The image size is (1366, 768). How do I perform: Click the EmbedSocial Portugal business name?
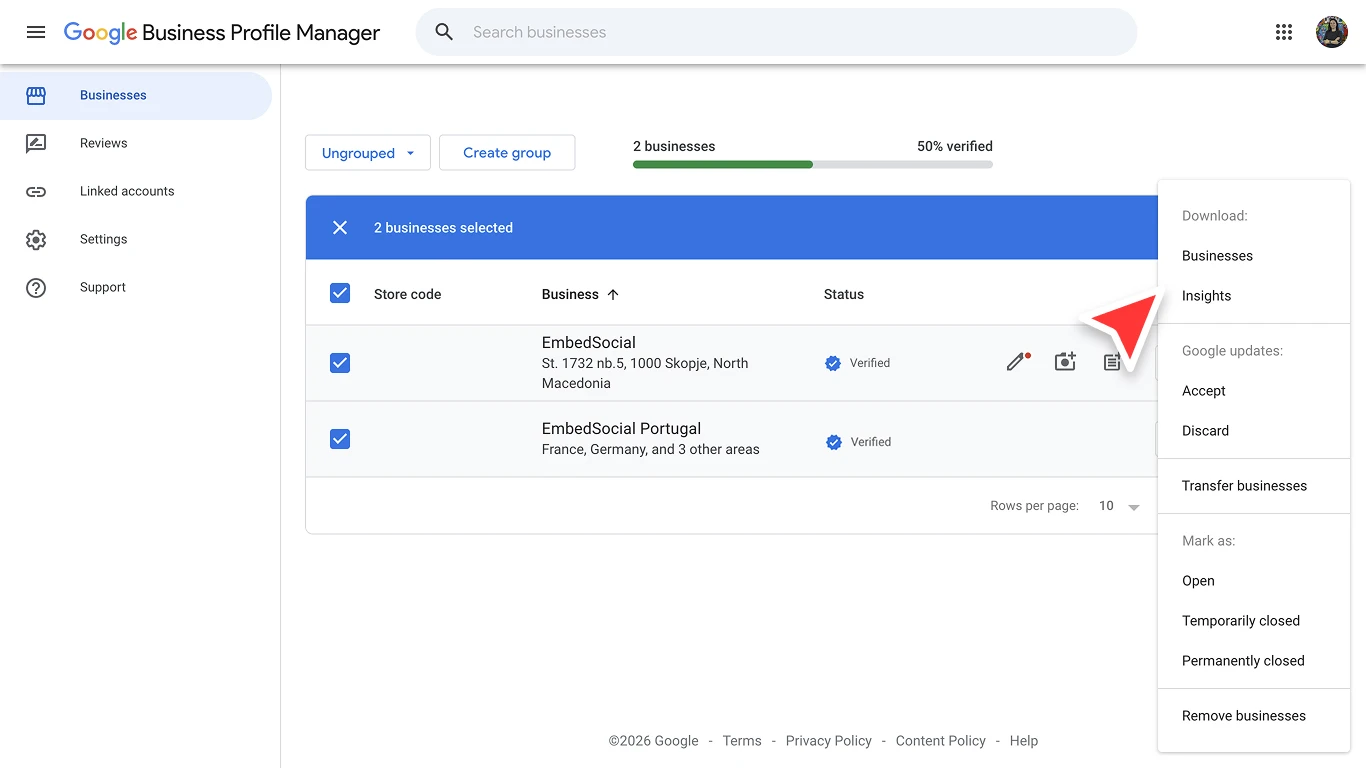pyautogui.click(x=622, y=428)
